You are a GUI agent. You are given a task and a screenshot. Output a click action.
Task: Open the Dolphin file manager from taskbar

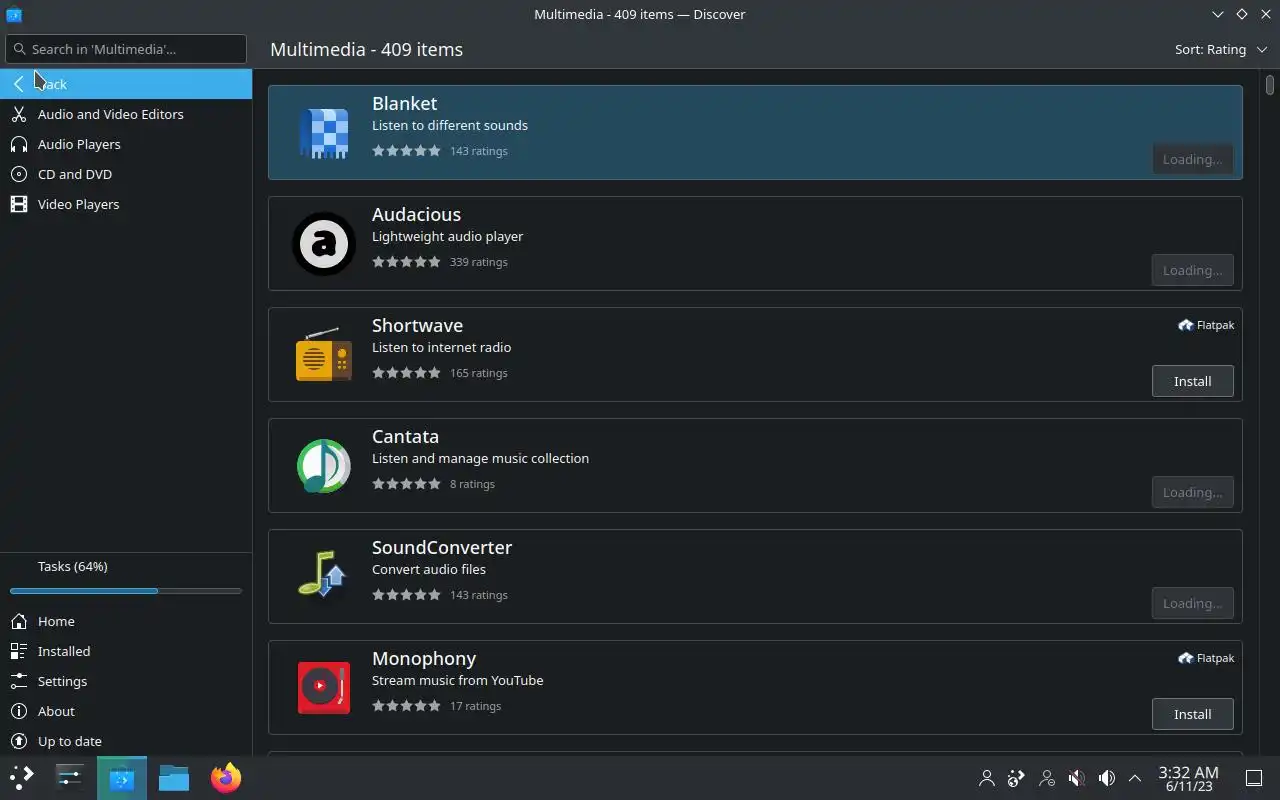point(174,777)
